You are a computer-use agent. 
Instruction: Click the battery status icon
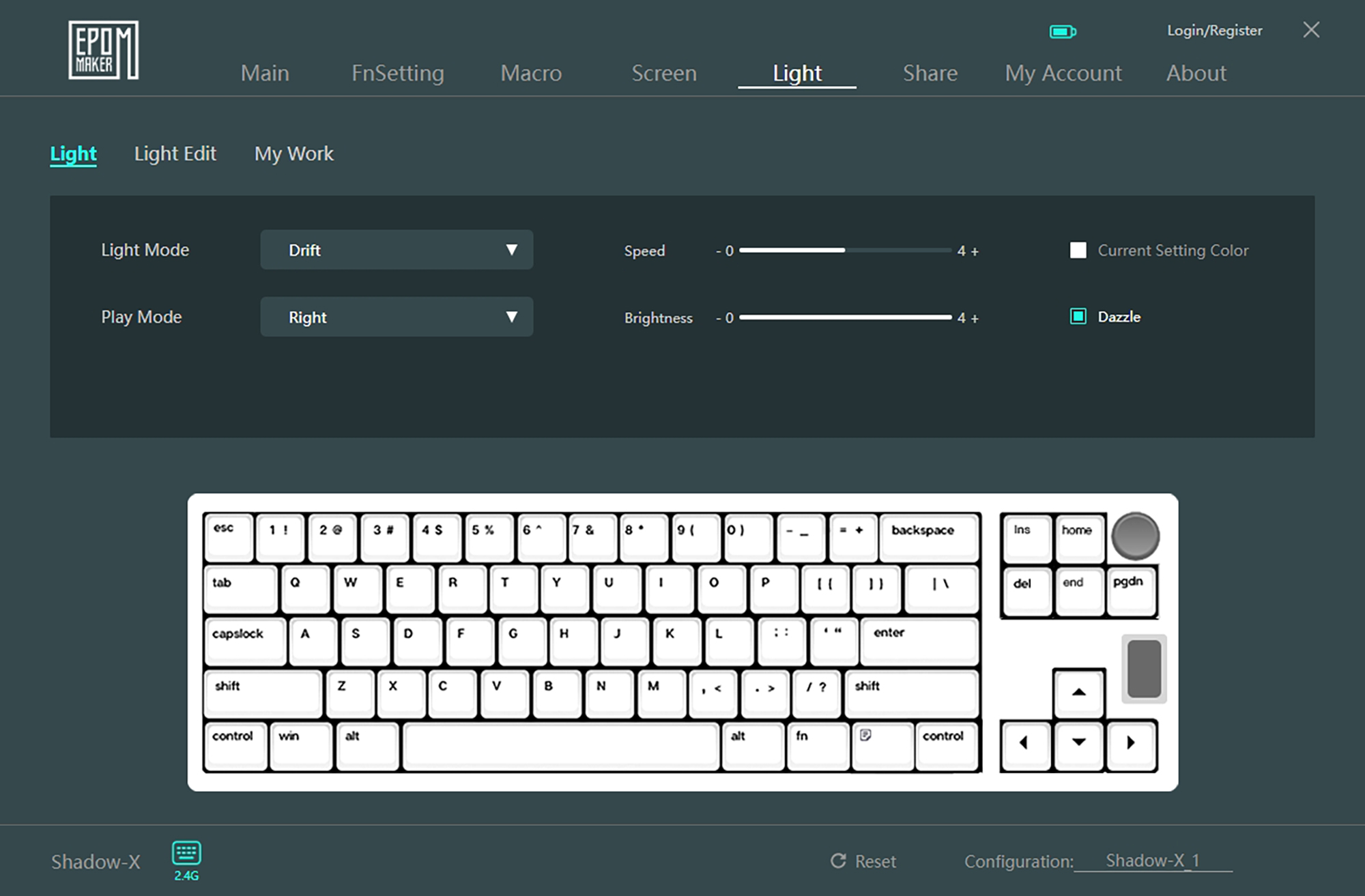coord(1062,31)
